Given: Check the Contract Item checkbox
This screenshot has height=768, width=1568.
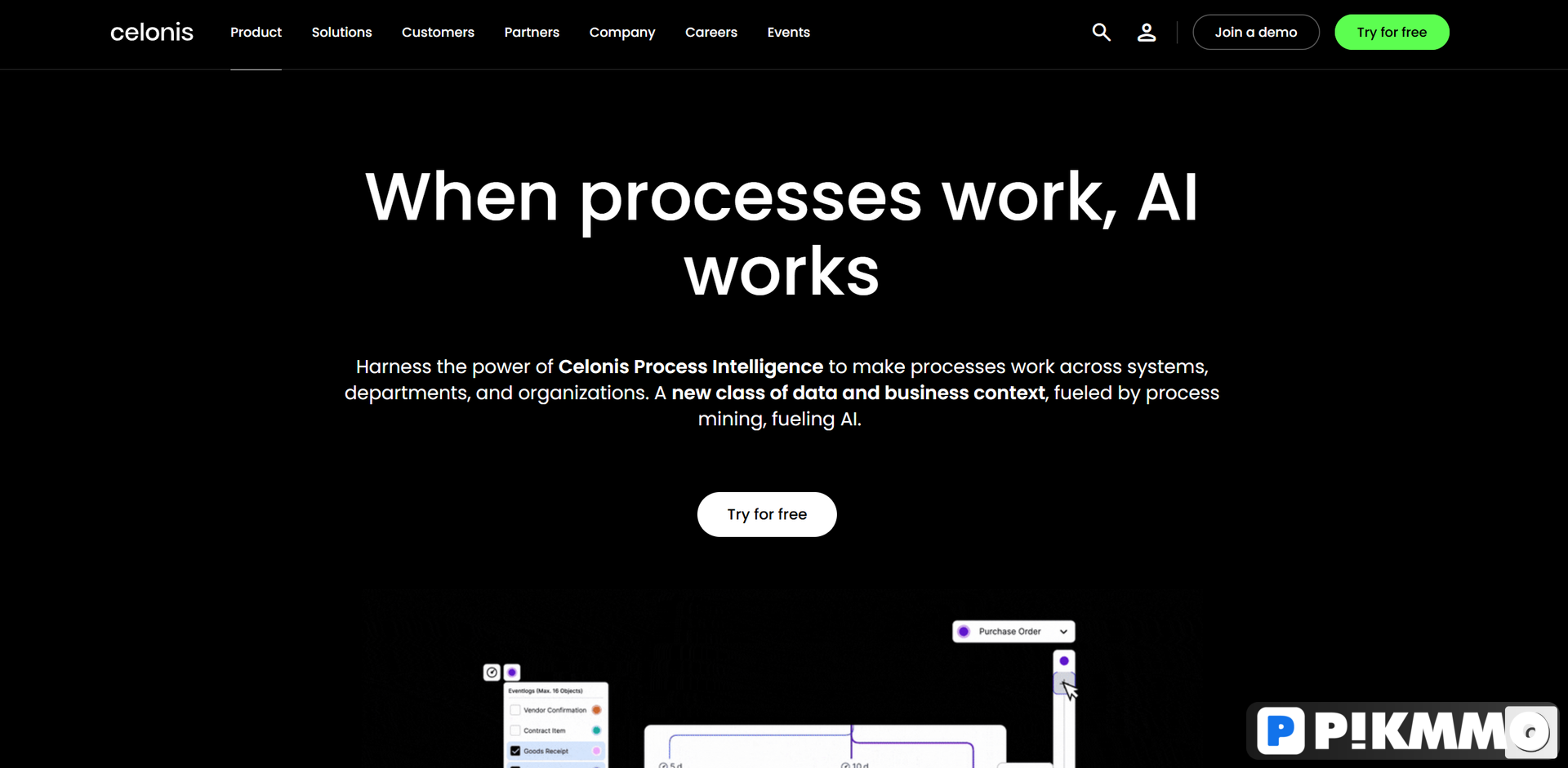Looking at the screenshot, I should pyautogui.click(x=515, y=730).
